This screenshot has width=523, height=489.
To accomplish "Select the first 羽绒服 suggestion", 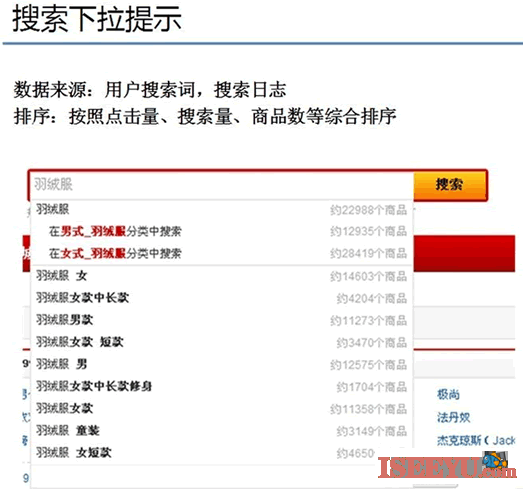I will click(222, 210).
